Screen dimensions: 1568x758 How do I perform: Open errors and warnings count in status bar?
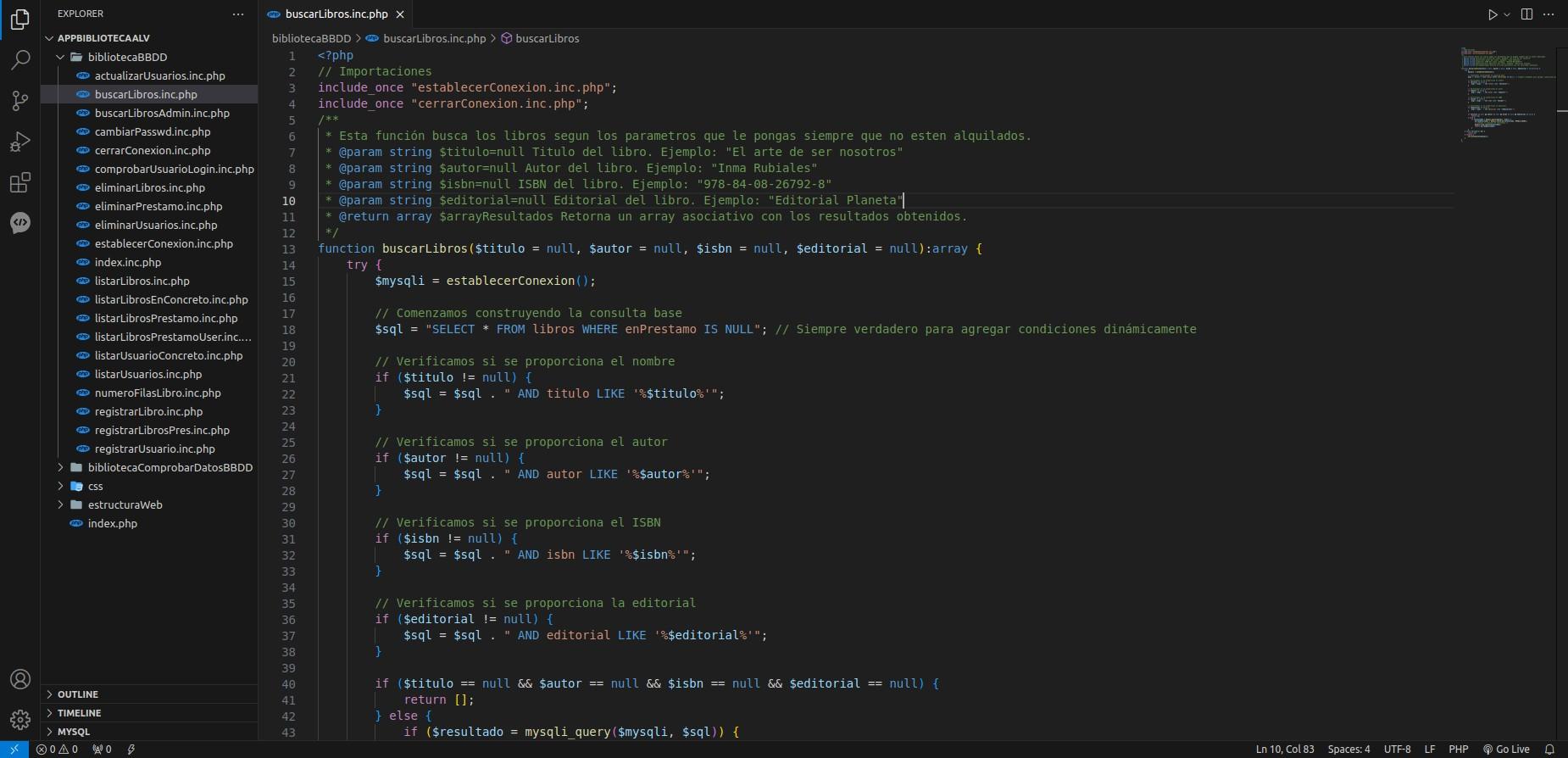[x=57, y=750]
